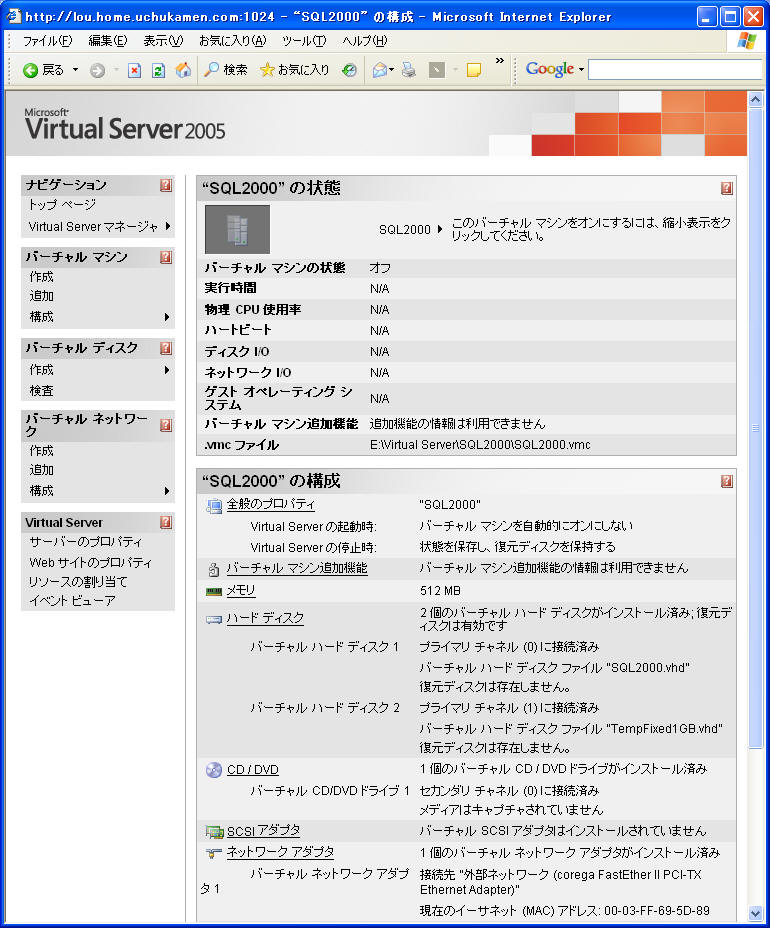
Task: Click the SQL2000 virtual machine thumbnail
Action: [237, 230]
